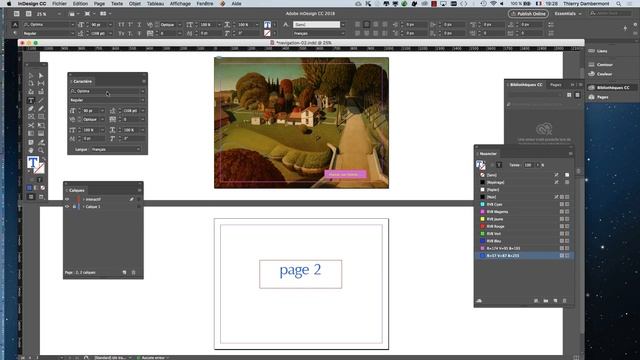Toggle Underline in control bar
This screenshot has width=640, height=360.
tap(139, 24)
